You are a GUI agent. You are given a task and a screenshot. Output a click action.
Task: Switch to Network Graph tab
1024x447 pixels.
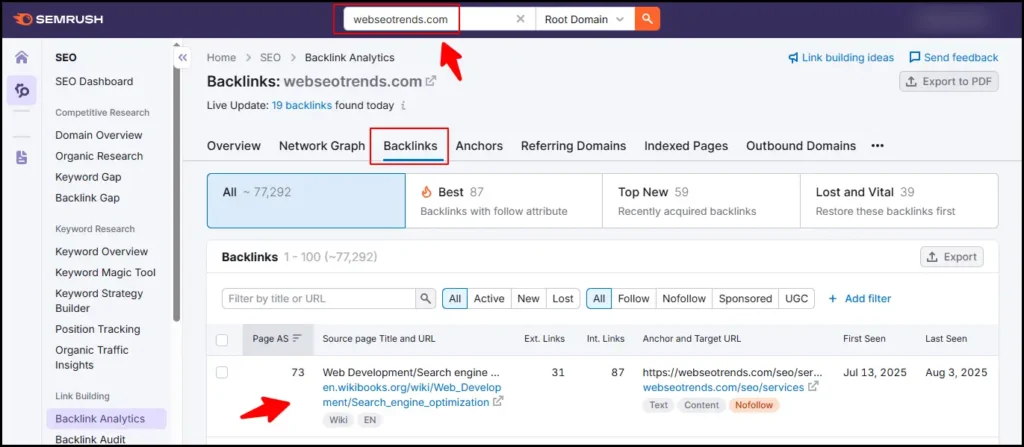pyautogui.click(x=322, y=146)
